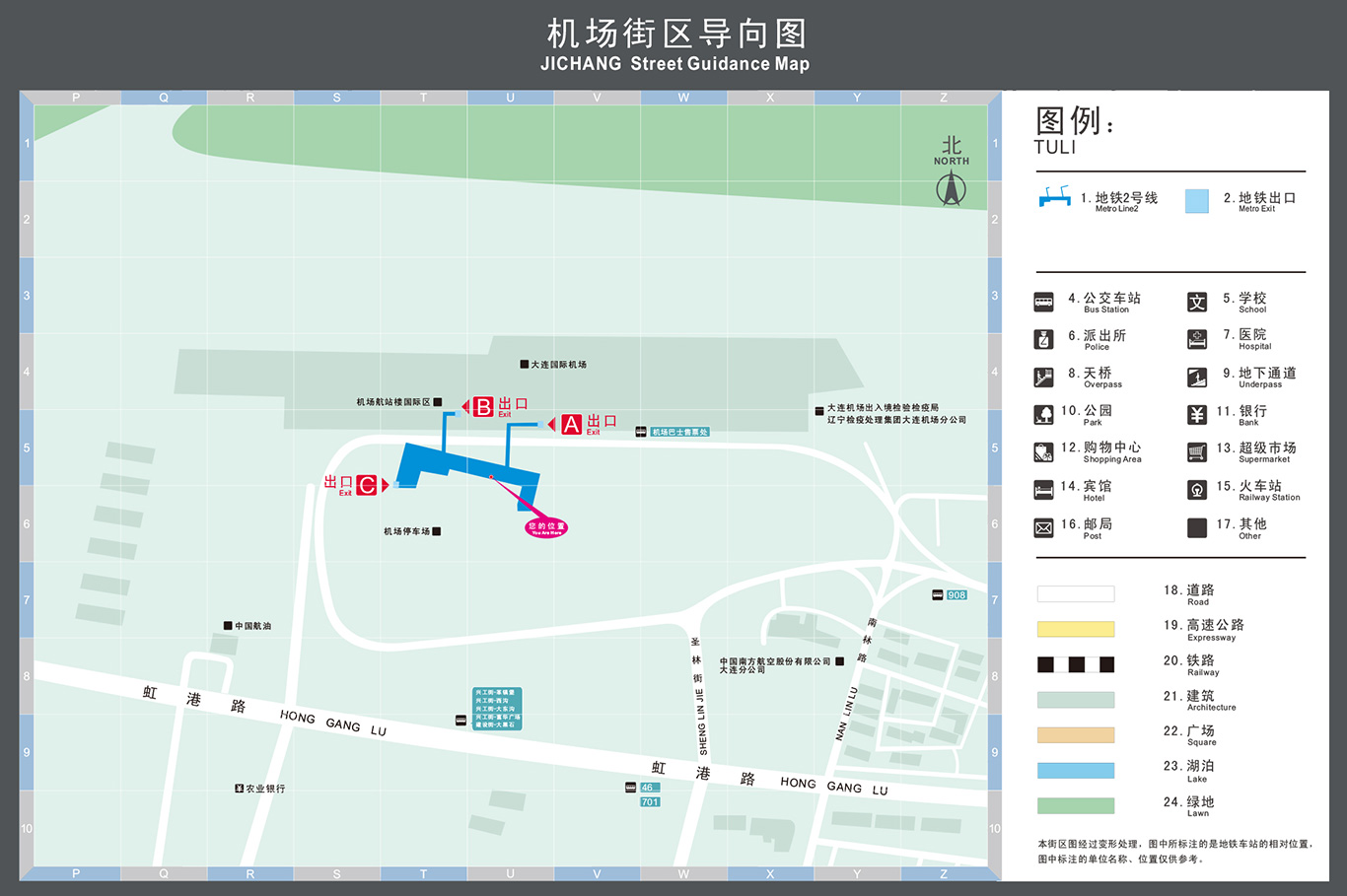Select Exit A marker on map
This screenshot has height=896, width=1347.
point(571,425)
